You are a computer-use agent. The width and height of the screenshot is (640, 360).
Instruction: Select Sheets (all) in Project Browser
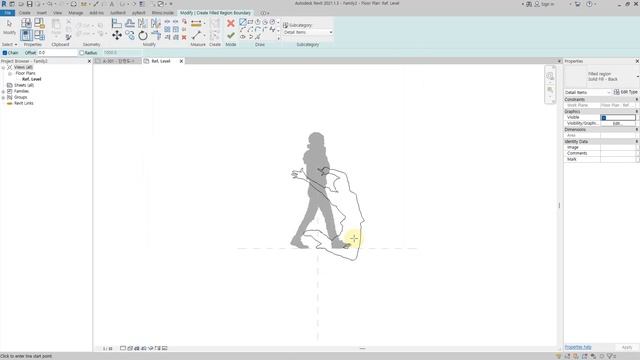pyautogui.click(x=24, y=85)
